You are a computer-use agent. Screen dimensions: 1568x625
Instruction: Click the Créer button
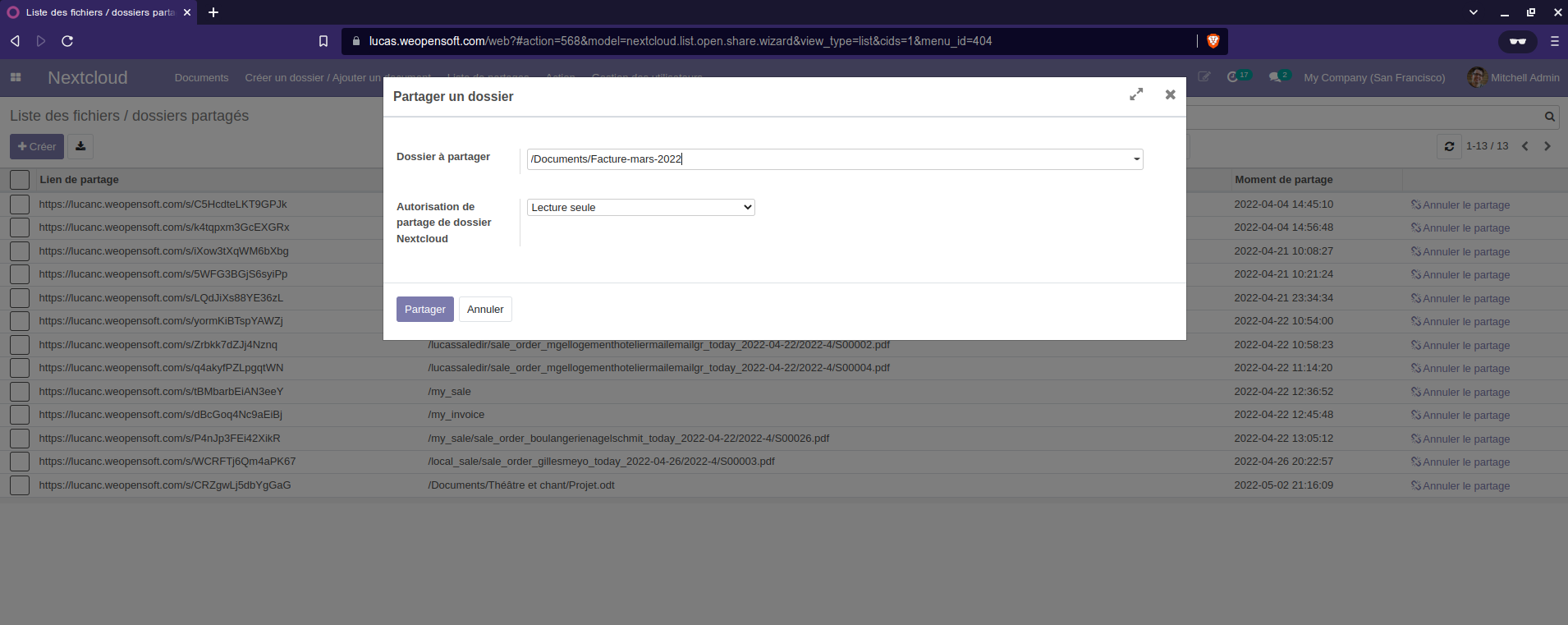tap(37, 146)
